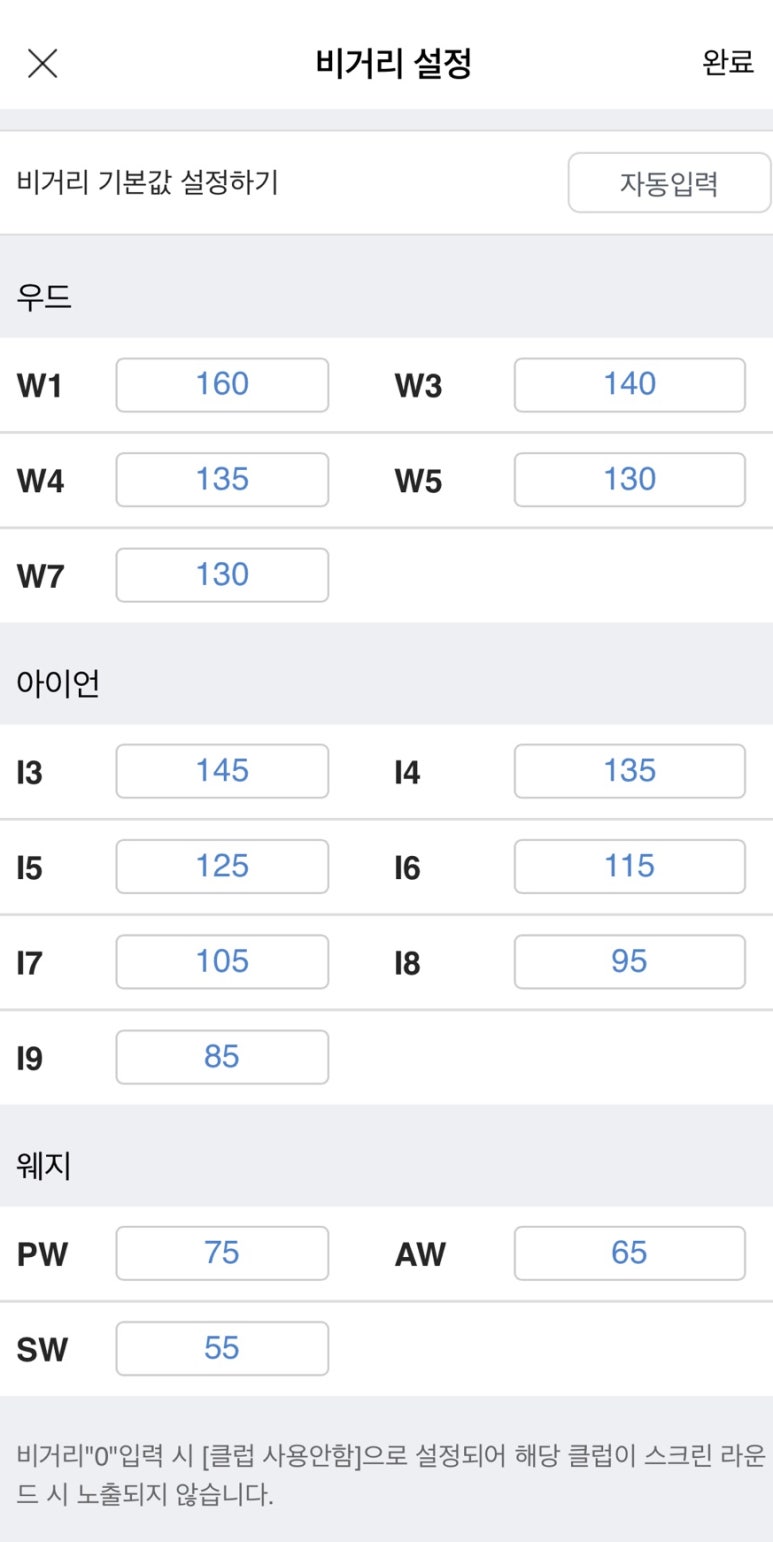Edit the I6 distance field showing 115
The height and width of the screenshot is (1542, 773).
click(x=629, y=866)
